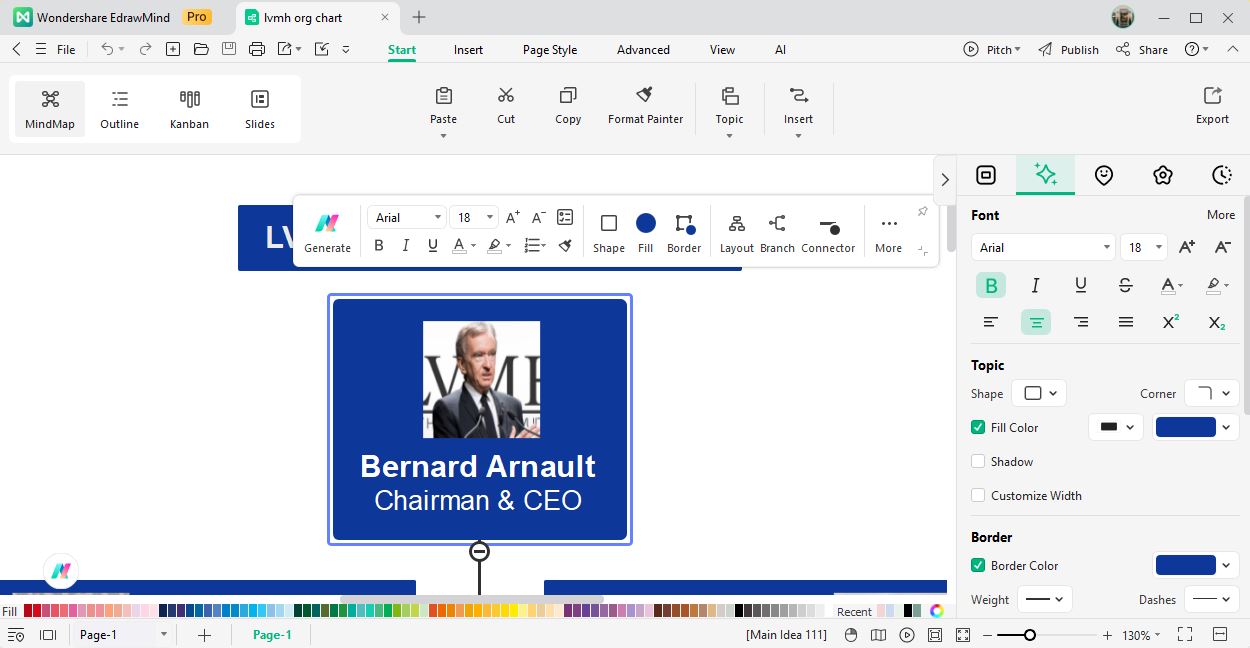This screenshot has width=1250, height=648.
Task: Toggle Strikethrough in the right panel
Action: pos(1126,285)
